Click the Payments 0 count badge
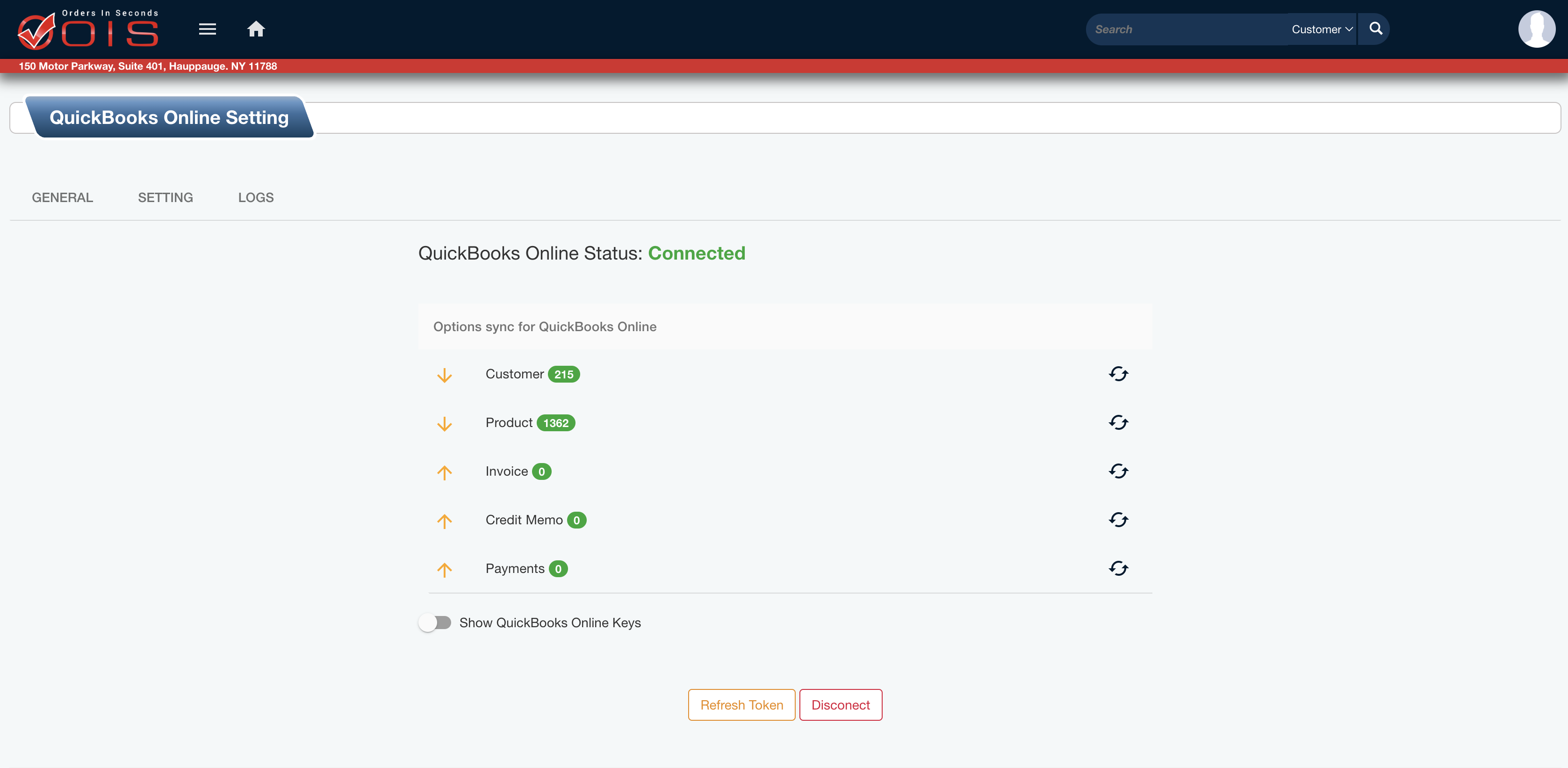This screenshot has width=1568, height=768. coord(558,569)
